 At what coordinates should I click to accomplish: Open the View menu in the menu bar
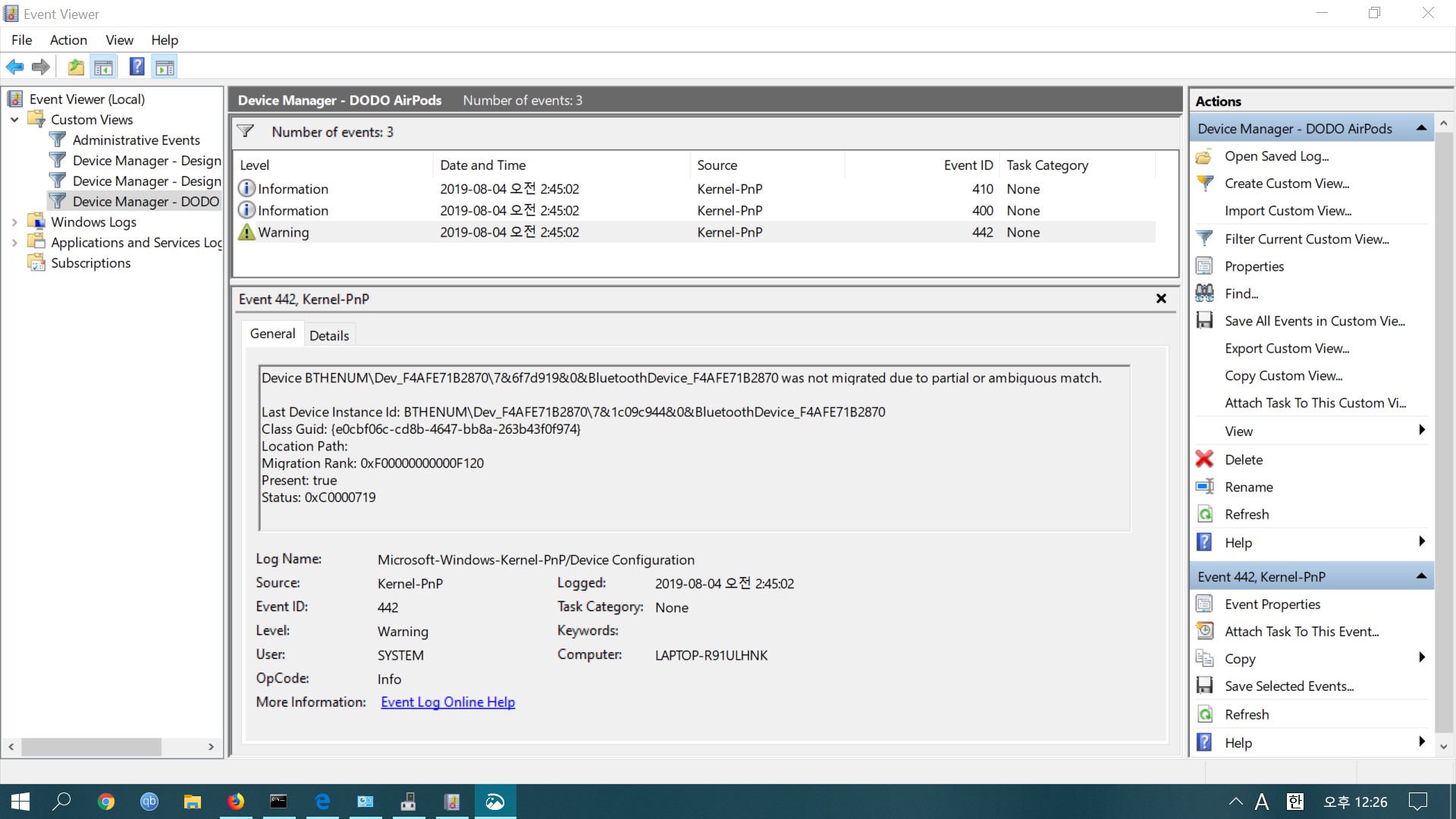click(119, 40)
